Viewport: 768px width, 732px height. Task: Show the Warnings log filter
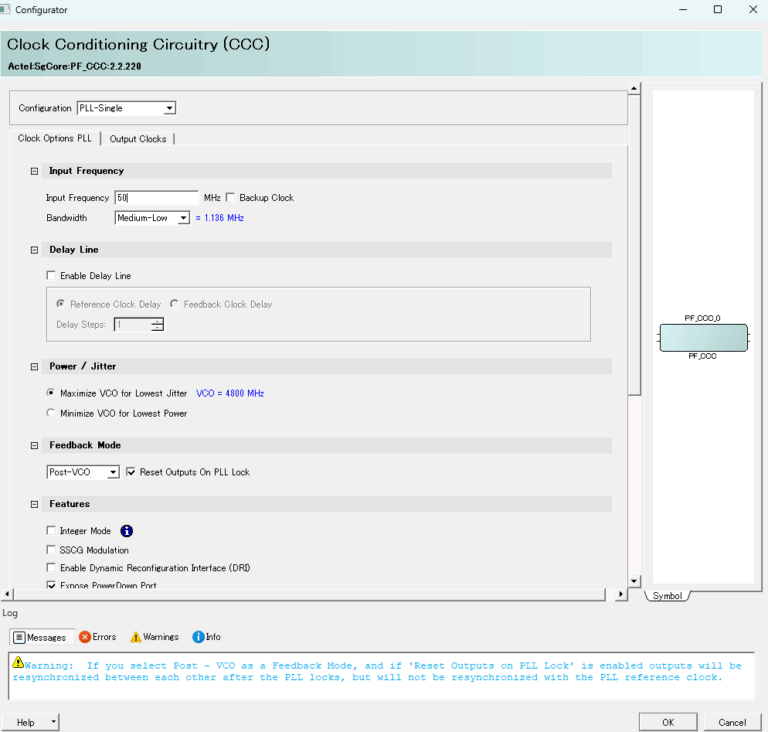click(154, 637)
